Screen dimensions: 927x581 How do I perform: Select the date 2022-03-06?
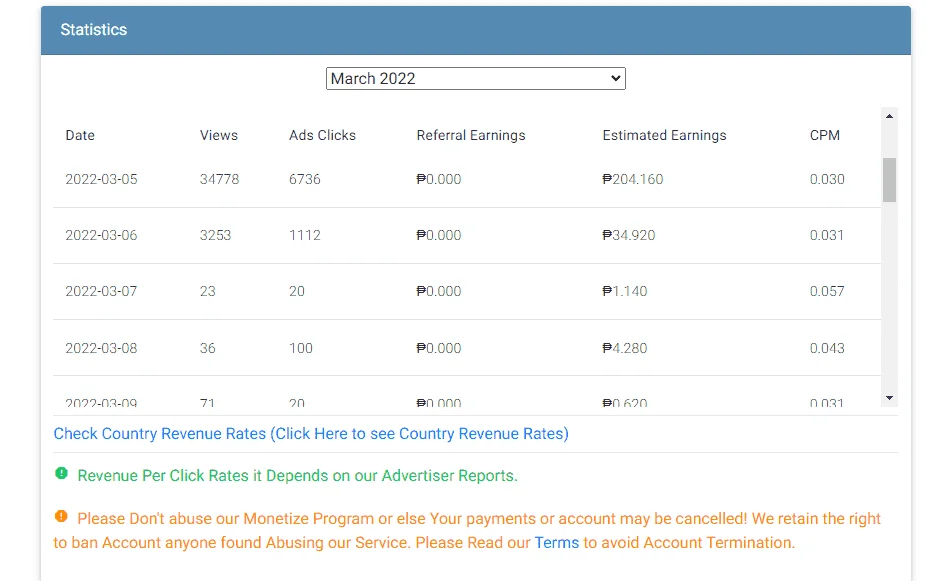point(101,235)
